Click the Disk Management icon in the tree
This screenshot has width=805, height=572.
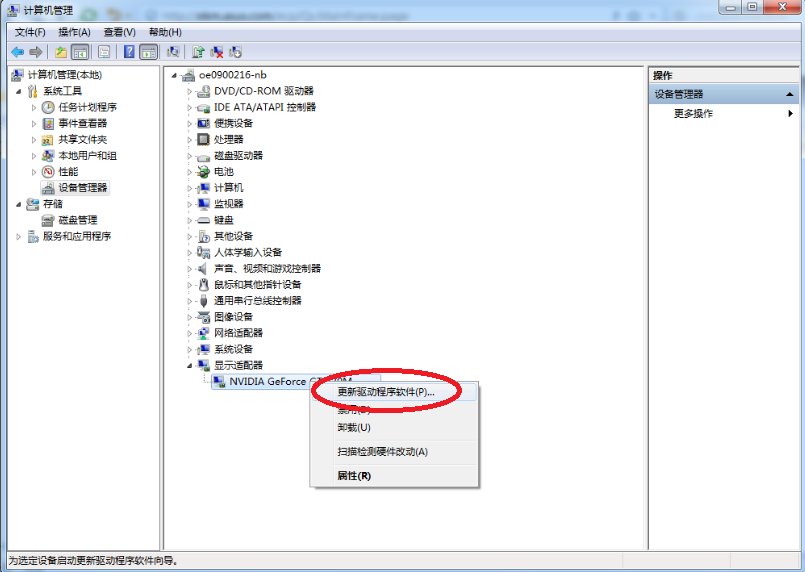pos(48,220)
